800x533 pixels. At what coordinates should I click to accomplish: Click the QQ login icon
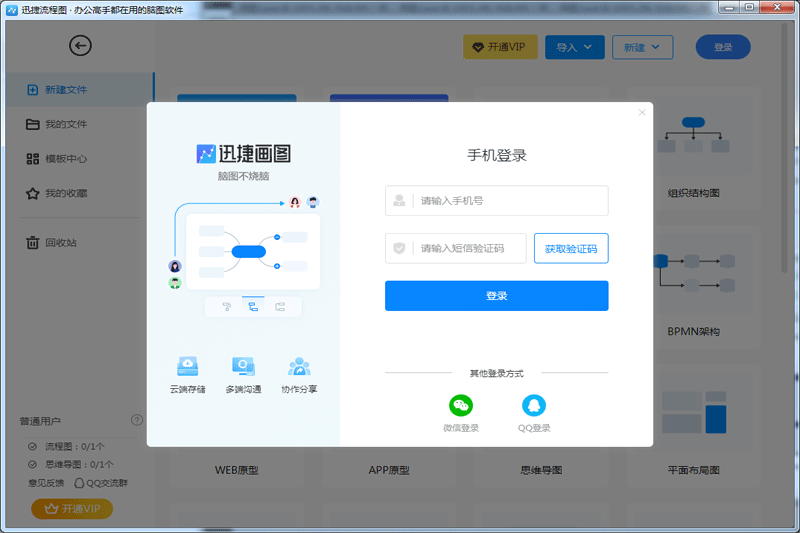(x=534, y=405)
